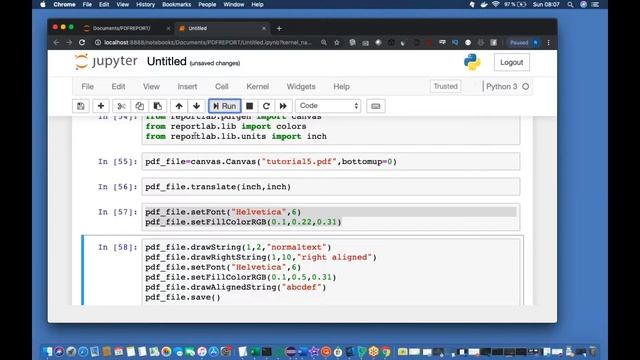Click setFillColorRGB line in cell 57
The width and height of the screenshot is (640, 360).
[x=243, y=222]
